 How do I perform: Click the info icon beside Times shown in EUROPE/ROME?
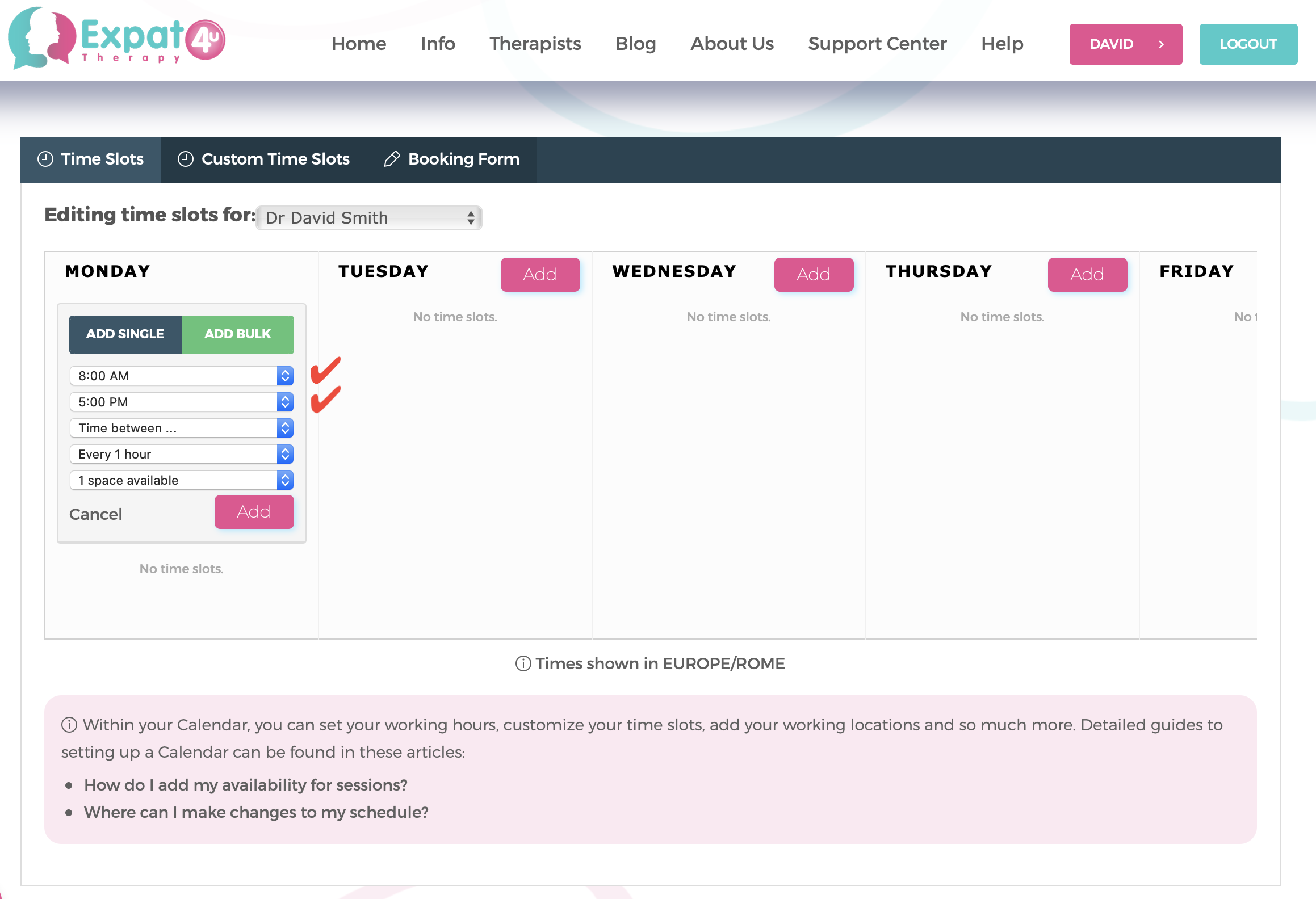523,663
